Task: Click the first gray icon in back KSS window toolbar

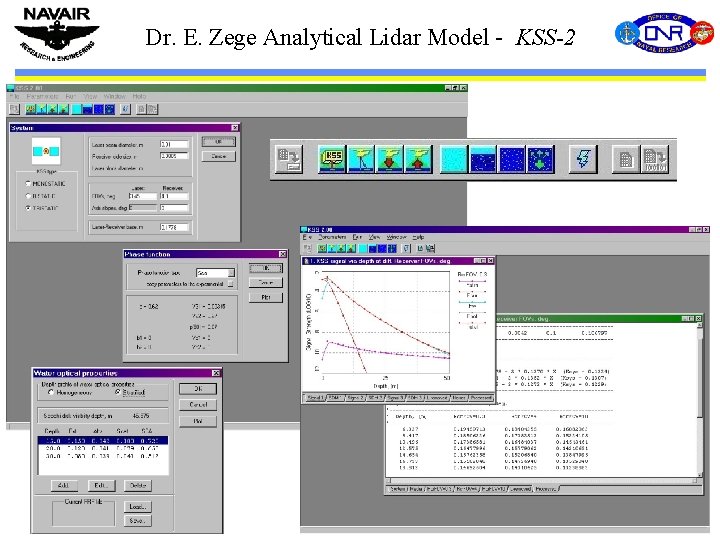Action: (15, 109)
